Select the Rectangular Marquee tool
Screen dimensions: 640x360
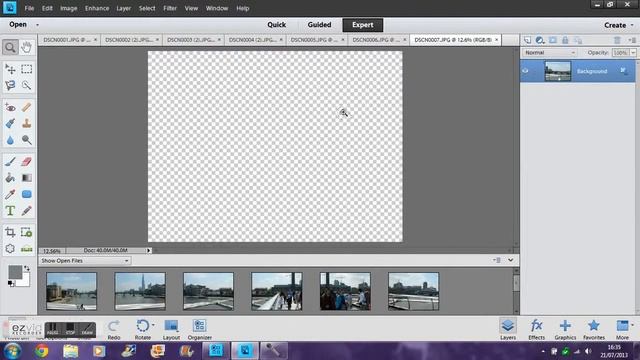click(27, 69)
